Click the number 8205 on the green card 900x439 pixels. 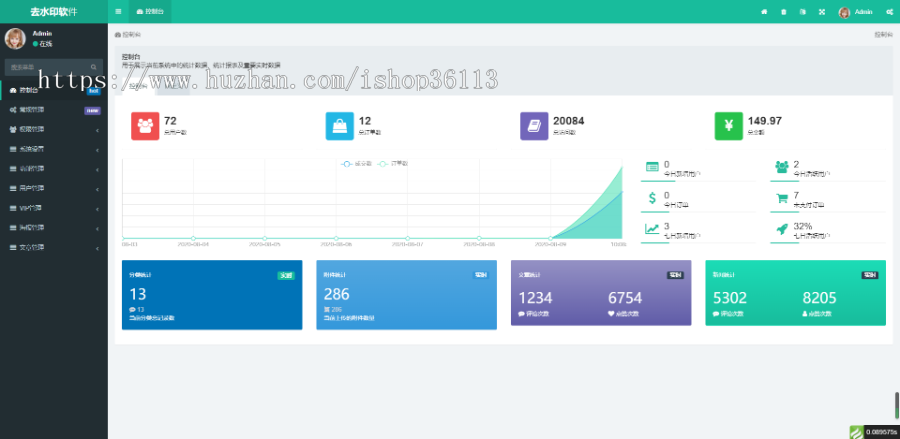tap(819, 298)
